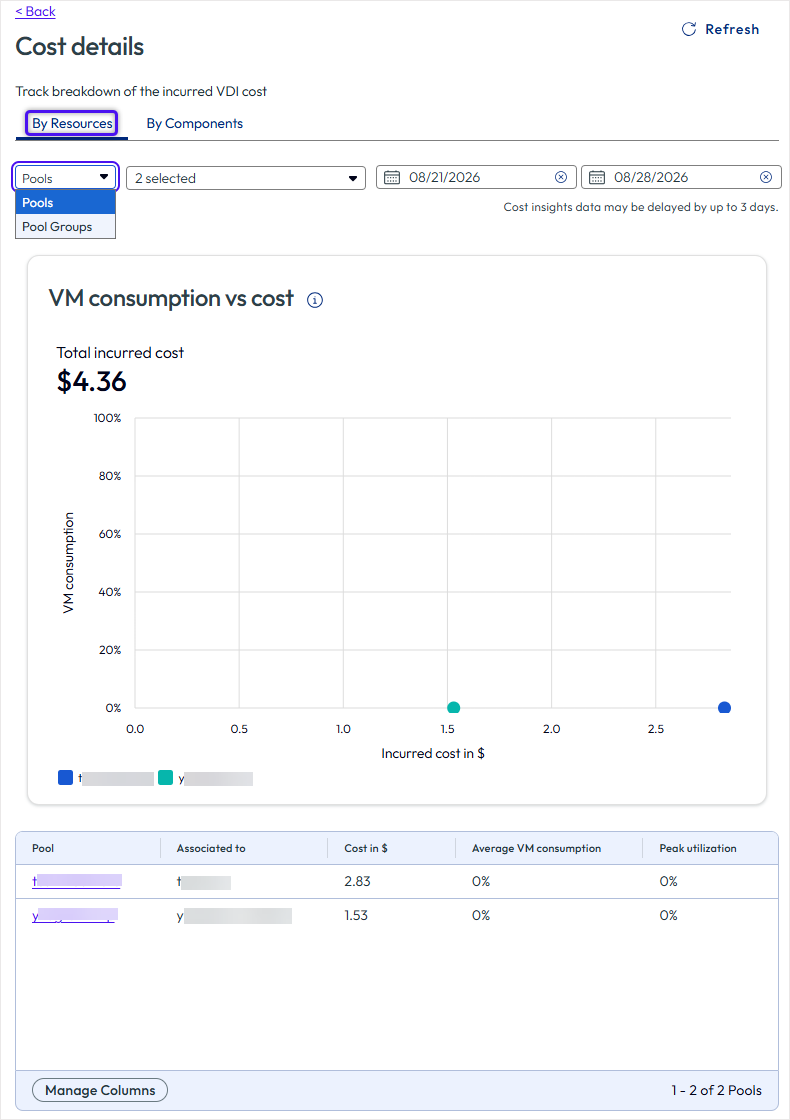Toggle the teal legend swatch series

166,777
